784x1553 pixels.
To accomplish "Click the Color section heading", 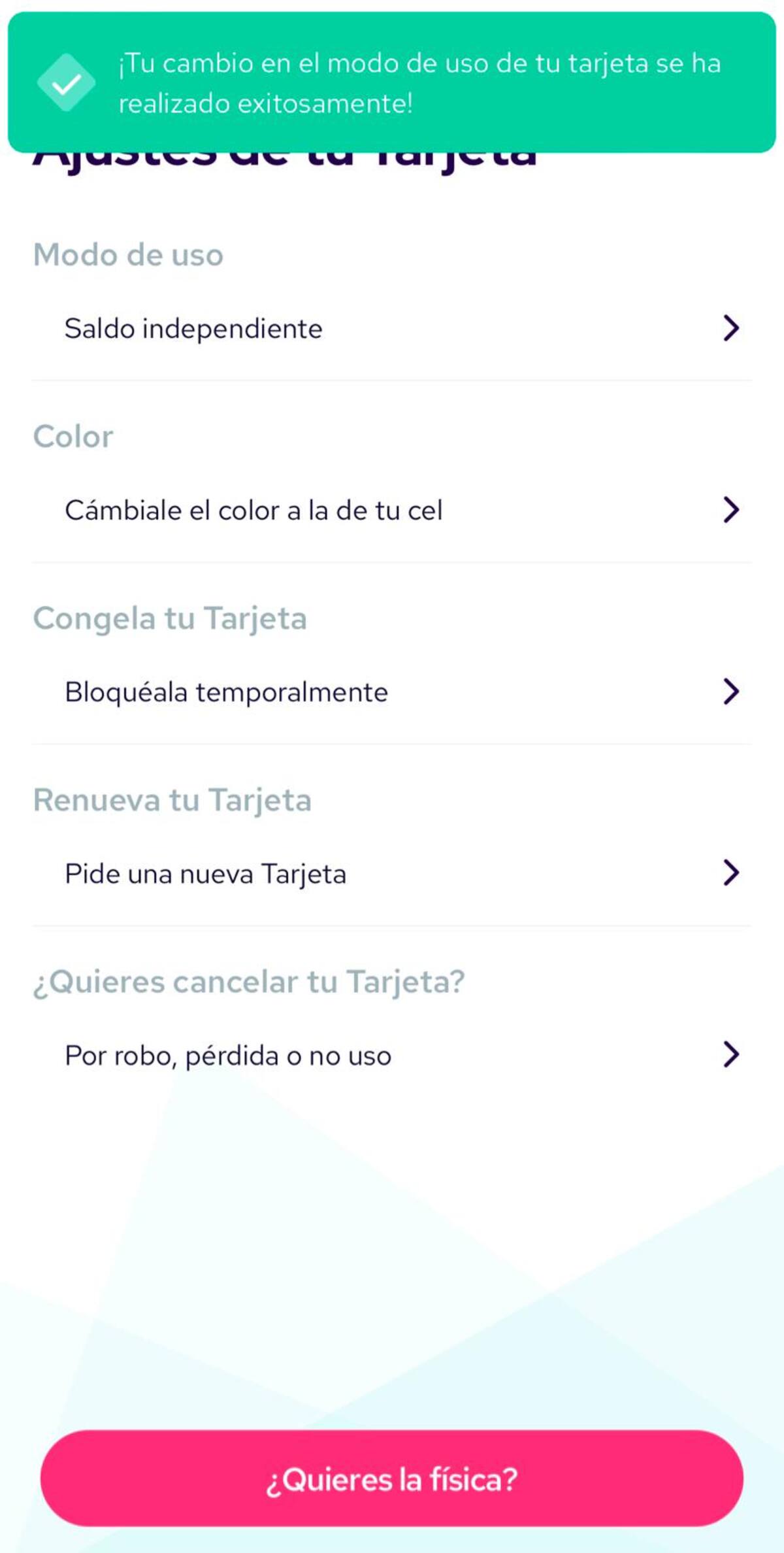I will [73, 437].
